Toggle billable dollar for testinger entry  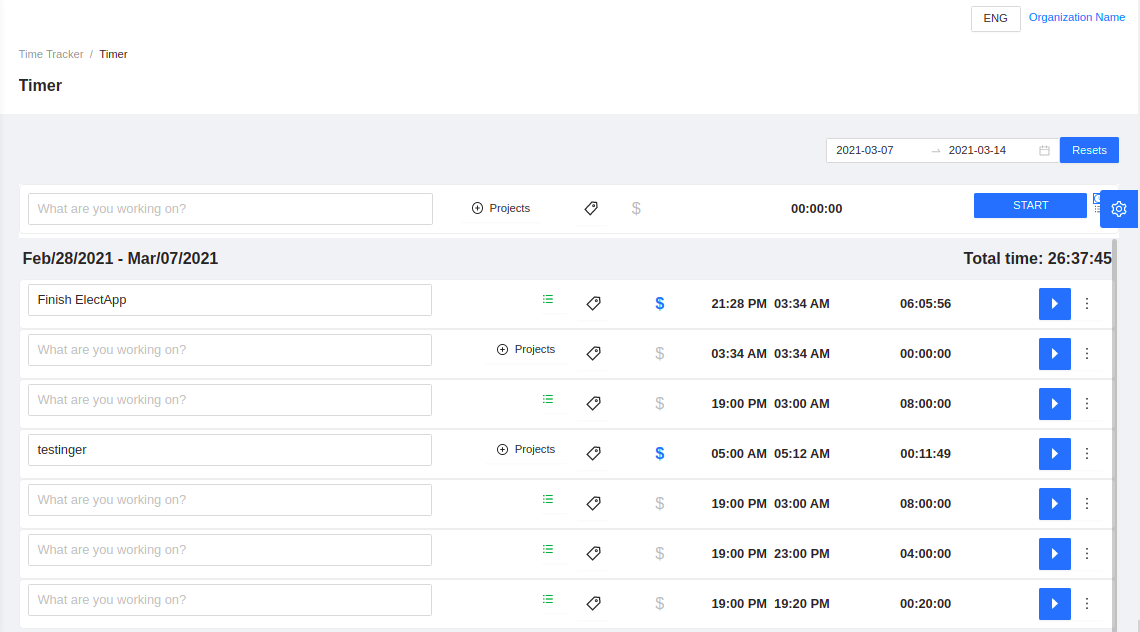659,454
